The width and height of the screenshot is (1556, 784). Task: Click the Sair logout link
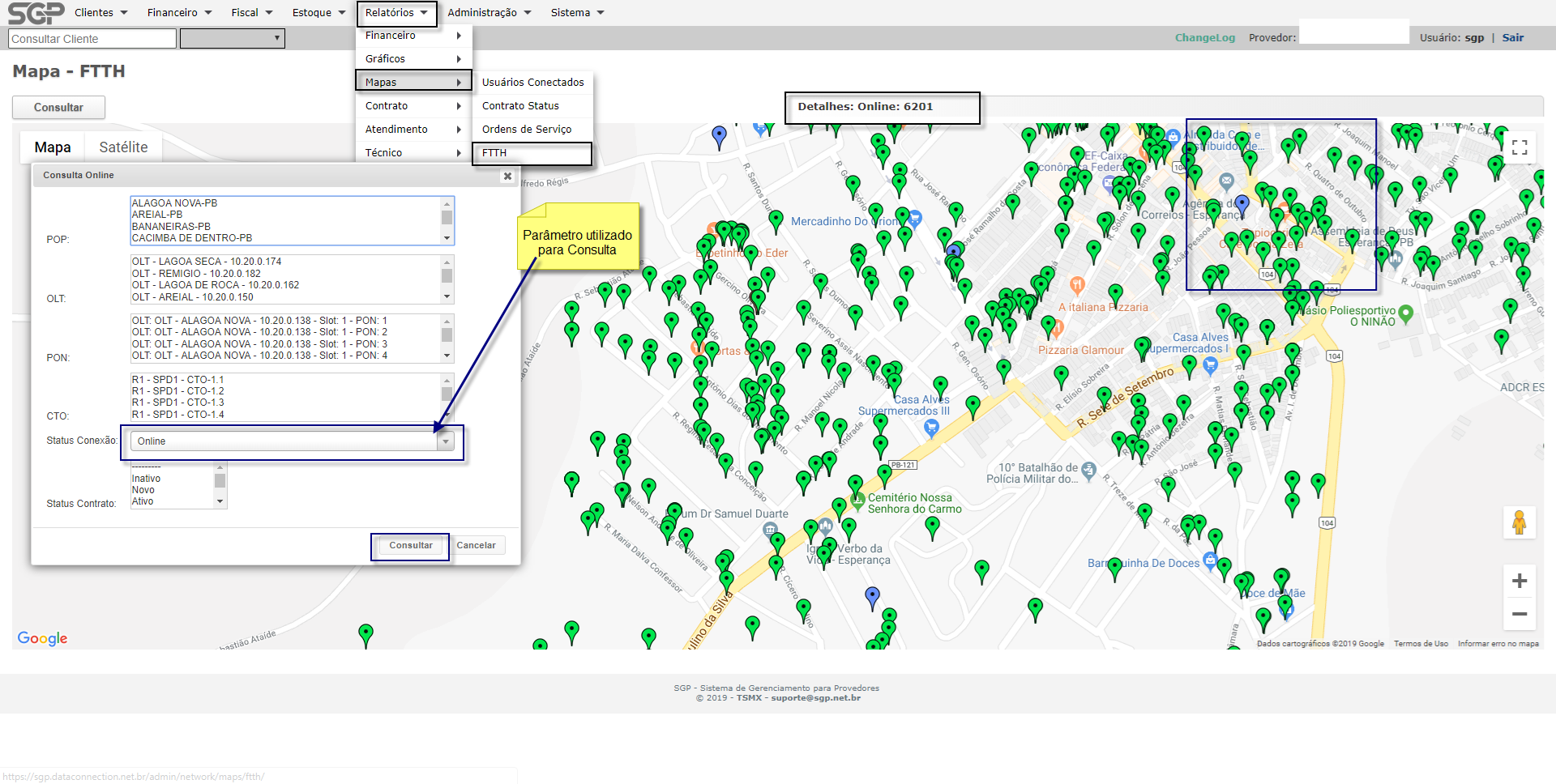(x=1512, y=38)
